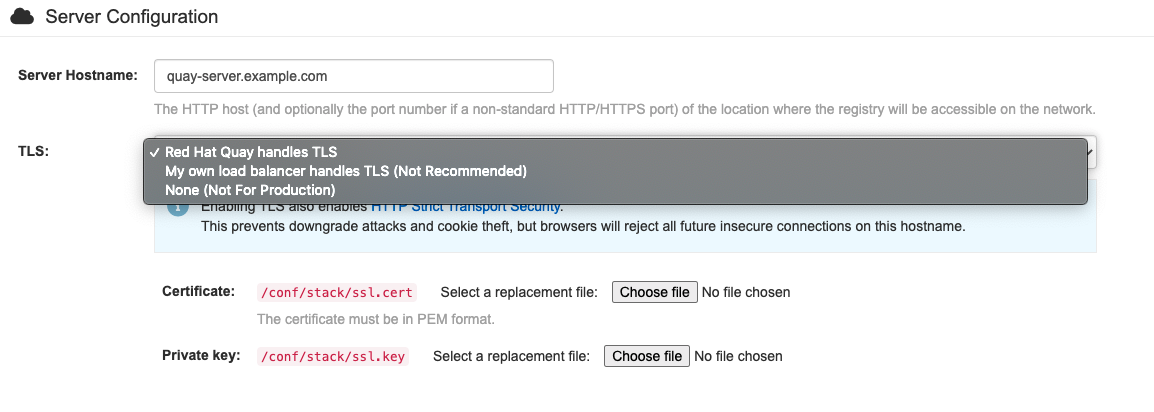Select "My own load balancer handles TLS" option
The height and width of the screenshot is (412, 1154).
click(345, 171)
